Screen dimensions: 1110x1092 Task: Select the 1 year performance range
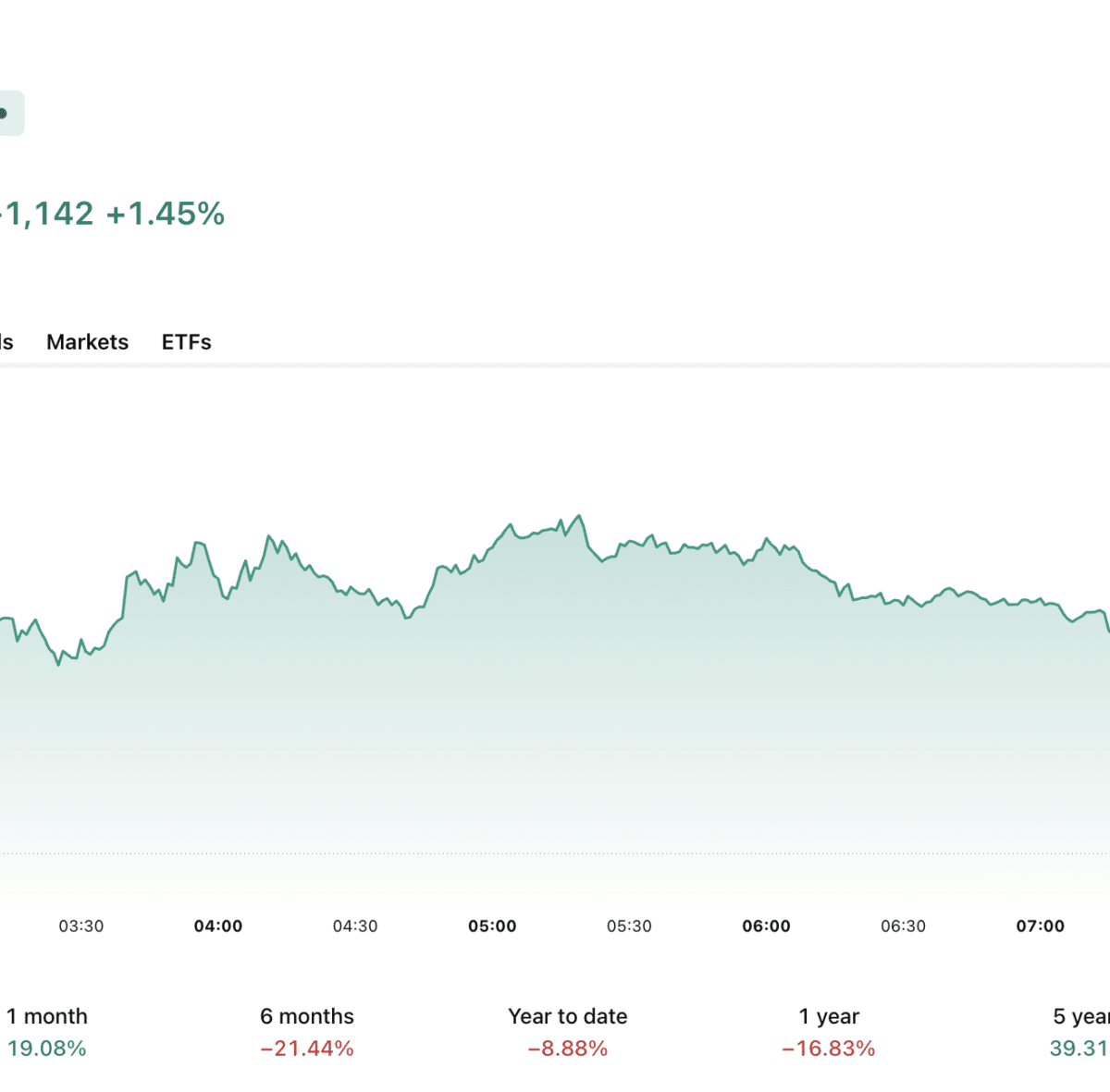829,1032
